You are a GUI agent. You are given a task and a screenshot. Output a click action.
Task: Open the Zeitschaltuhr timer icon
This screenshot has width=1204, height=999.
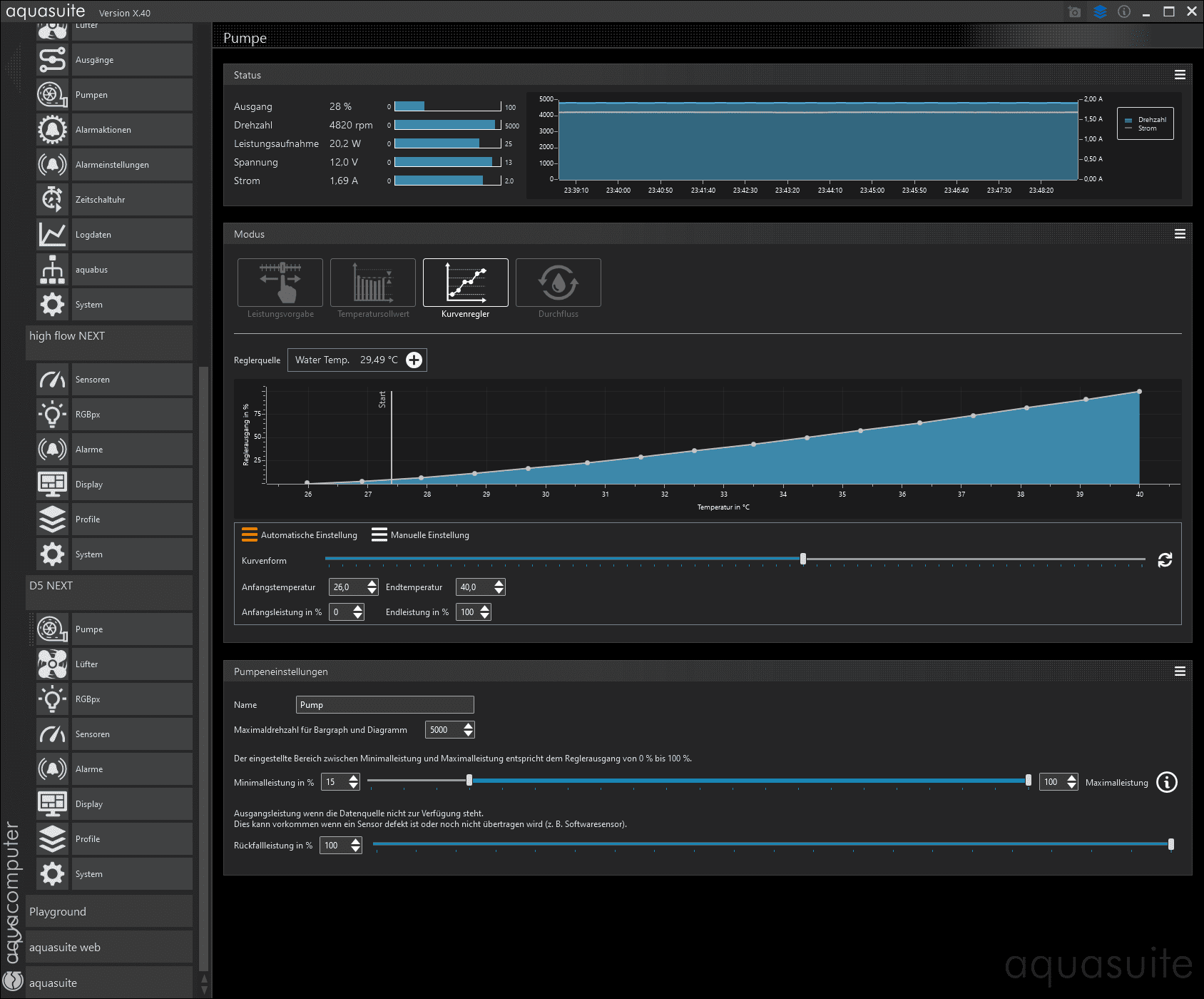coord(52,200)
